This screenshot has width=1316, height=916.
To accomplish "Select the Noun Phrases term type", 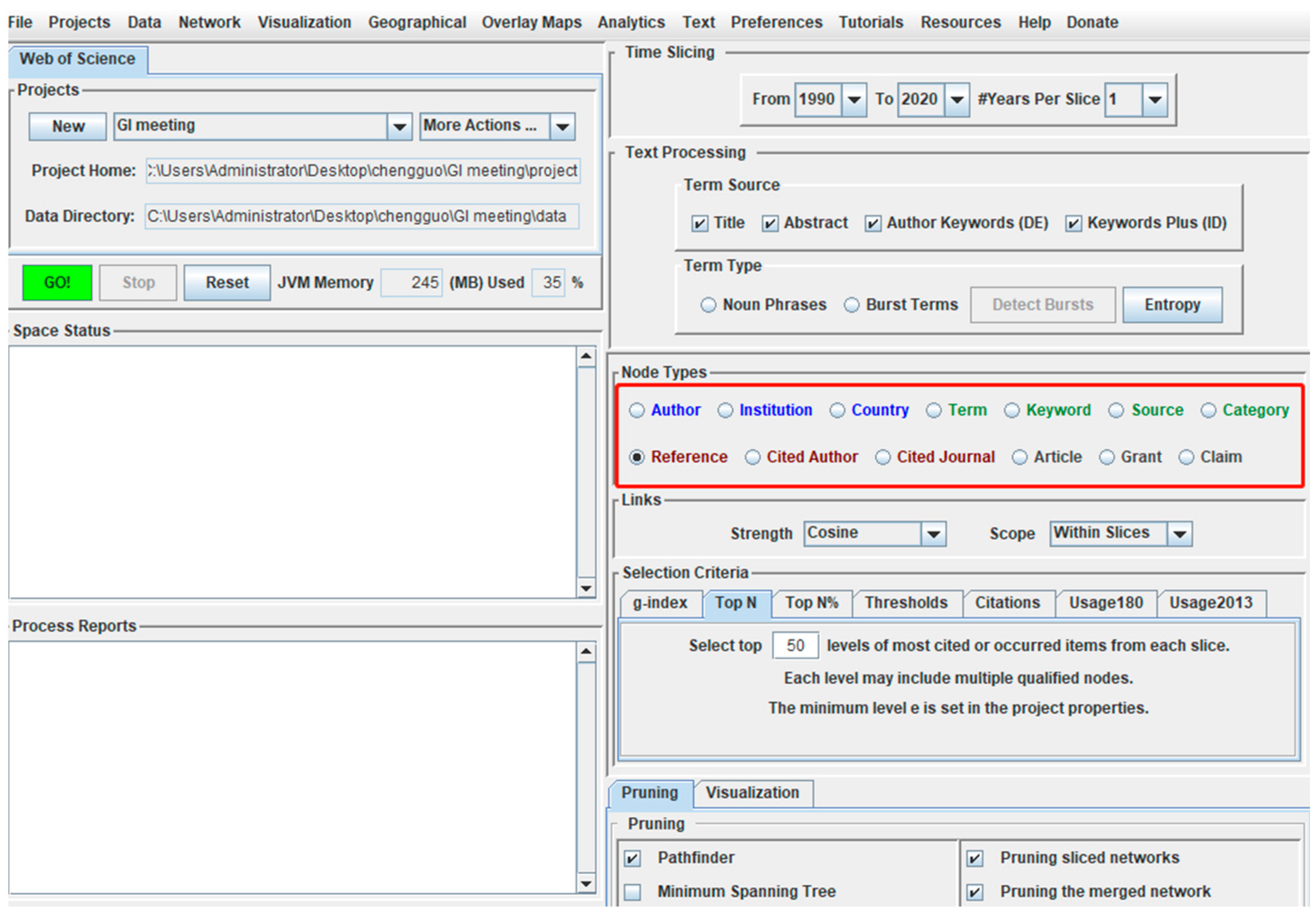I will [709, 305].
